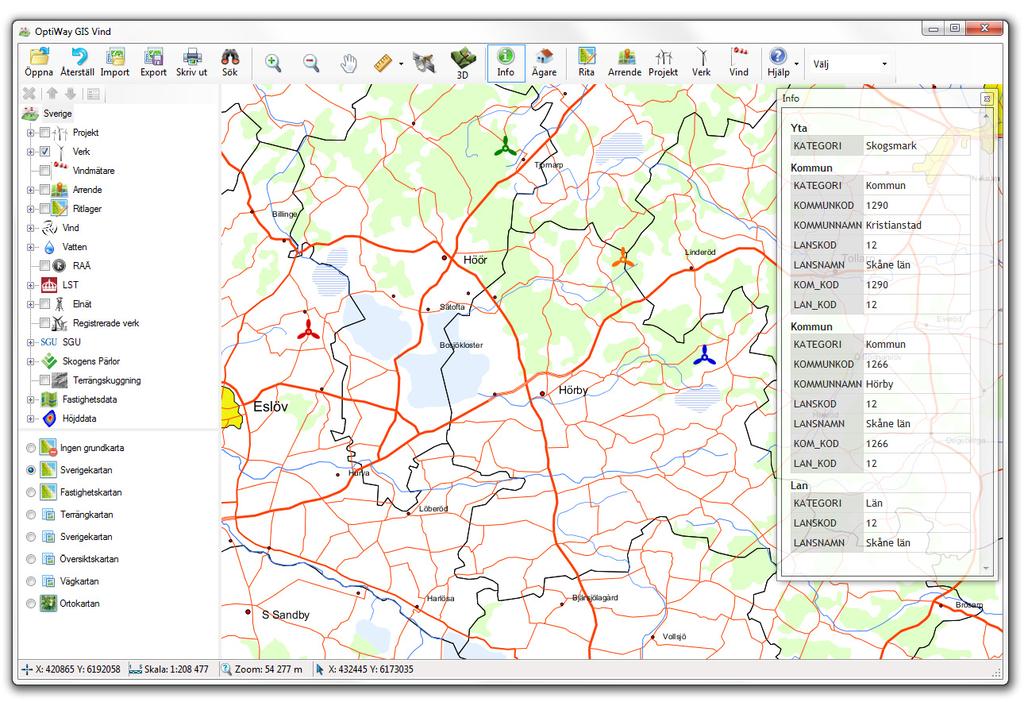
Task: Select the zoom out magnifier tool
Action: click(311, 63)
